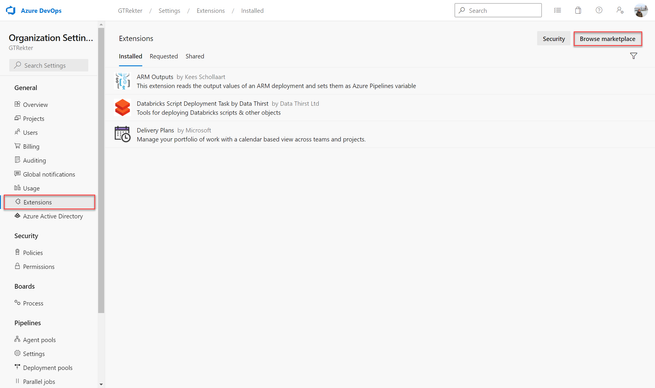Open the help question mark icon
655x388 pixels.
[x=599, y=10]
